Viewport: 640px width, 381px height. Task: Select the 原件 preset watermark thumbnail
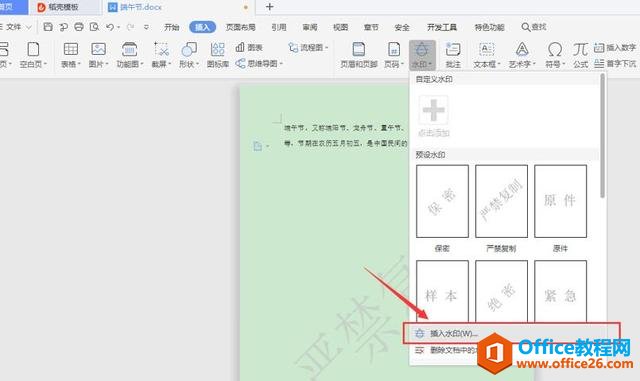click(560, 201)
